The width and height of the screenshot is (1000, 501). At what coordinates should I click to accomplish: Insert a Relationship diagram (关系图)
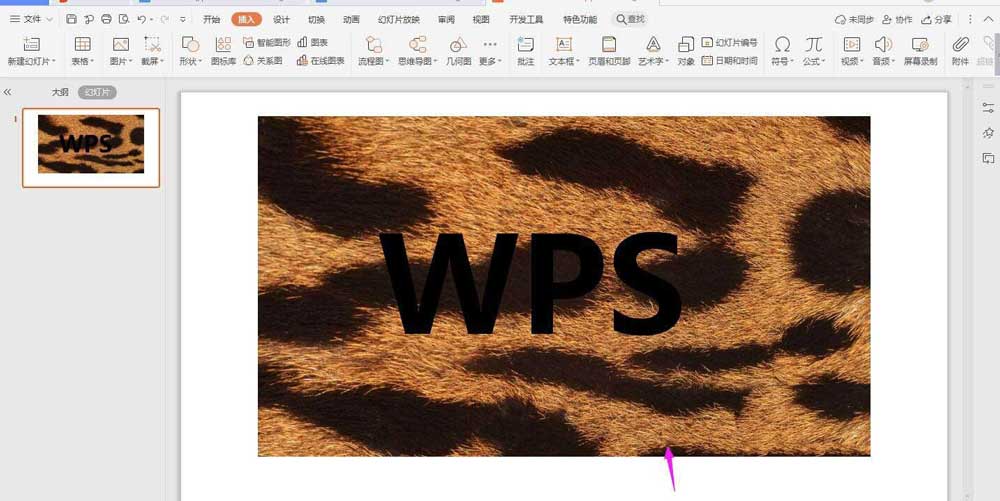pos(263,61)
